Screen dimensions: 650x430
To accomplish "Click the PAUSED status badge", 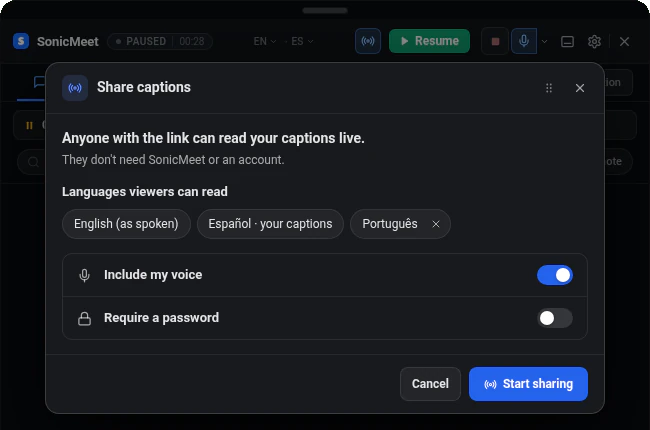I will pos(160,41).
